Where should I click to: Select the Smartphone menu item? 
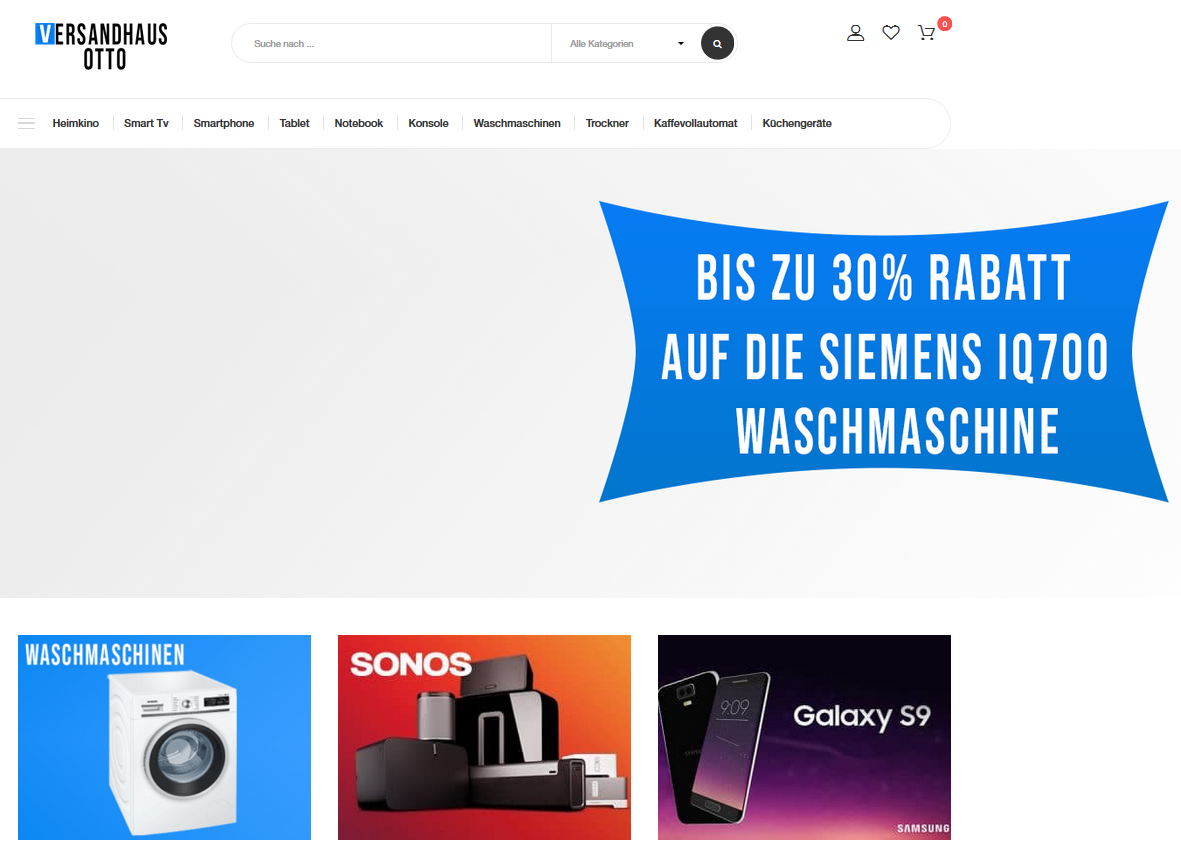coord(224,124)
